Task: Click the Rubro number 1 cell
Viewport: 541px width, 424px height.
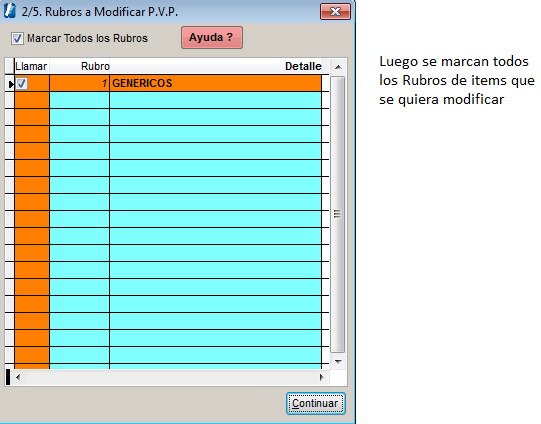Action: (79, 83)
